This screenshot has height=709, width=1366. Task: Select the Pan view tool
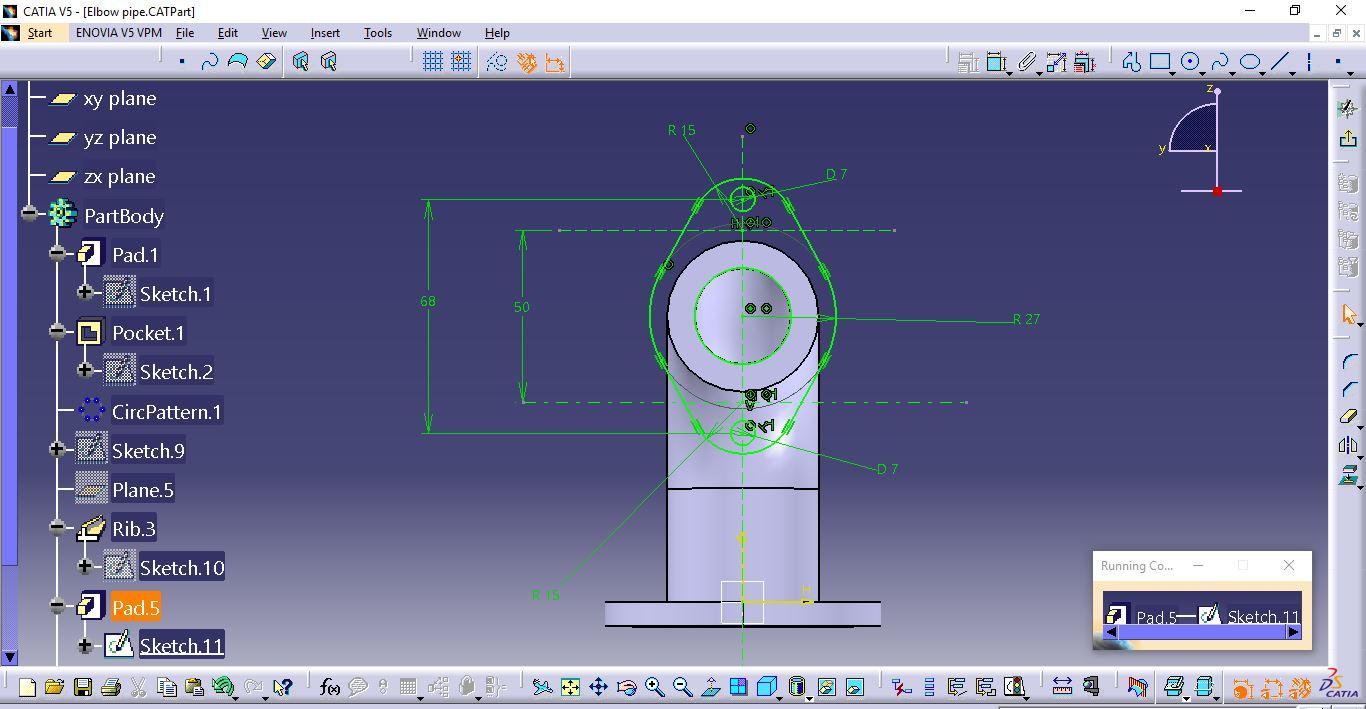[598, 687]
